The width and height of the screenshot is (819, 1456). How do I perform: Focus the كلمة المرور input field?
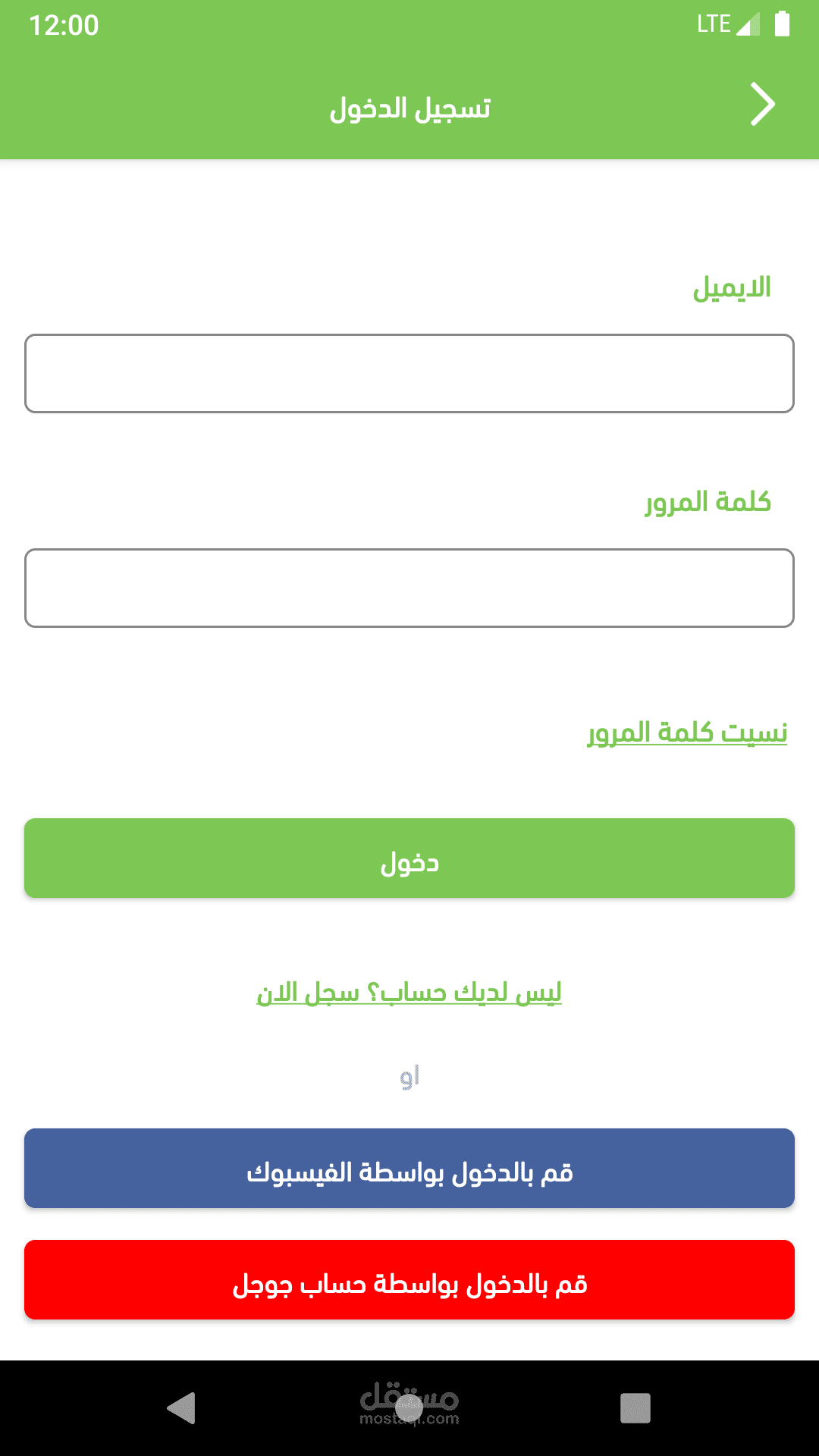click(409, 588)
